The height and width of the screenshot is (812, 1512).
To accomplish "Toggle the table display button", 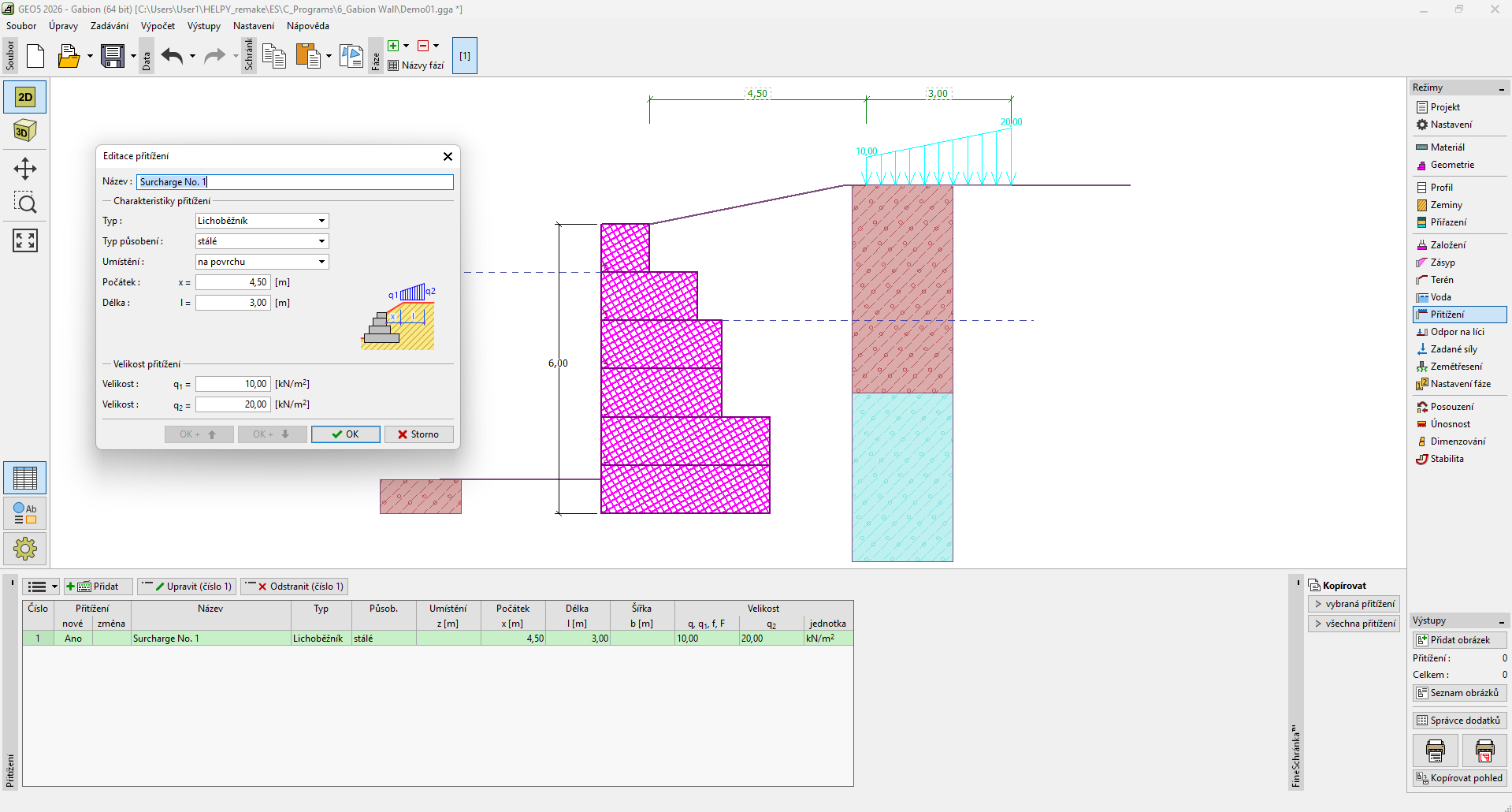I will (25, 478).
